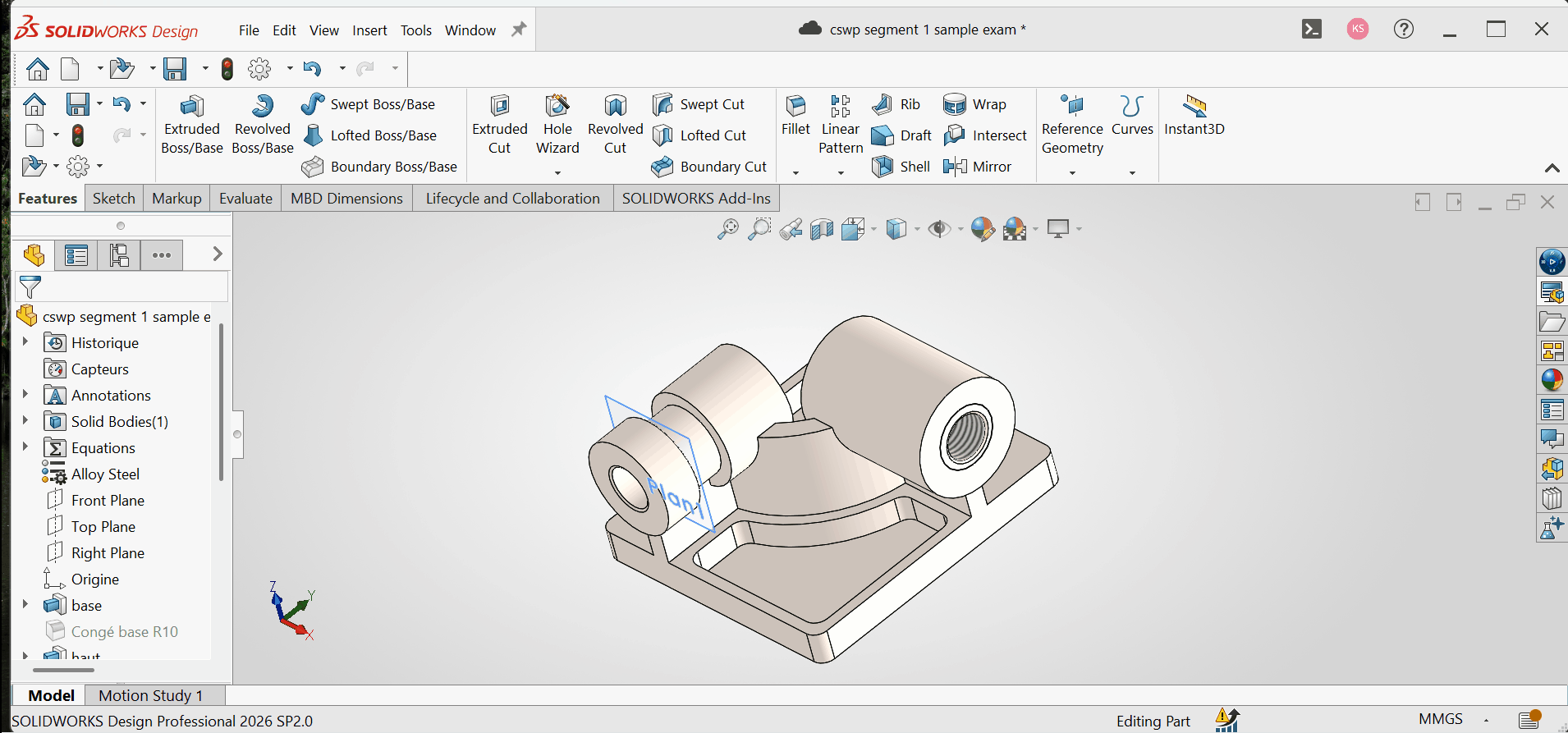This screenshot has height=733, width=1568.
Task: Open the Motion Study 1 tab
Action: tap(150, 695)
